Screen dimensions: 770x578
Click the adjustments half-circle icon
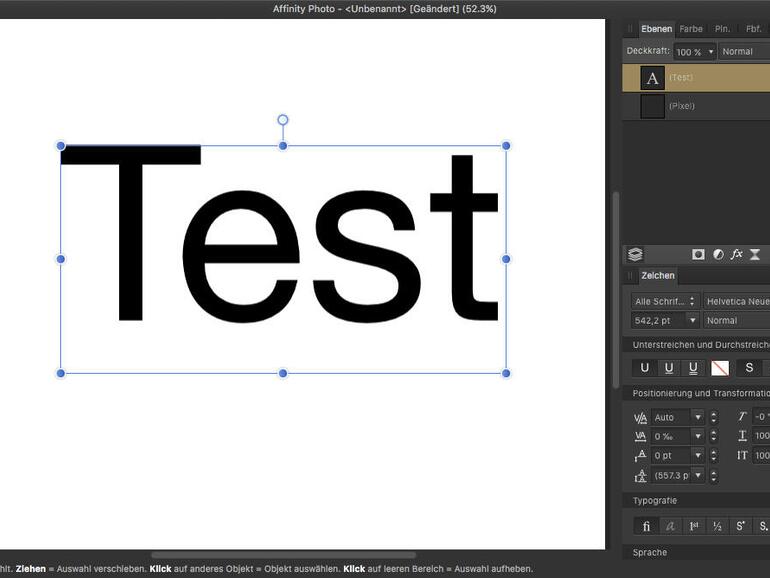pyautogui.click(x=718, y=255)
